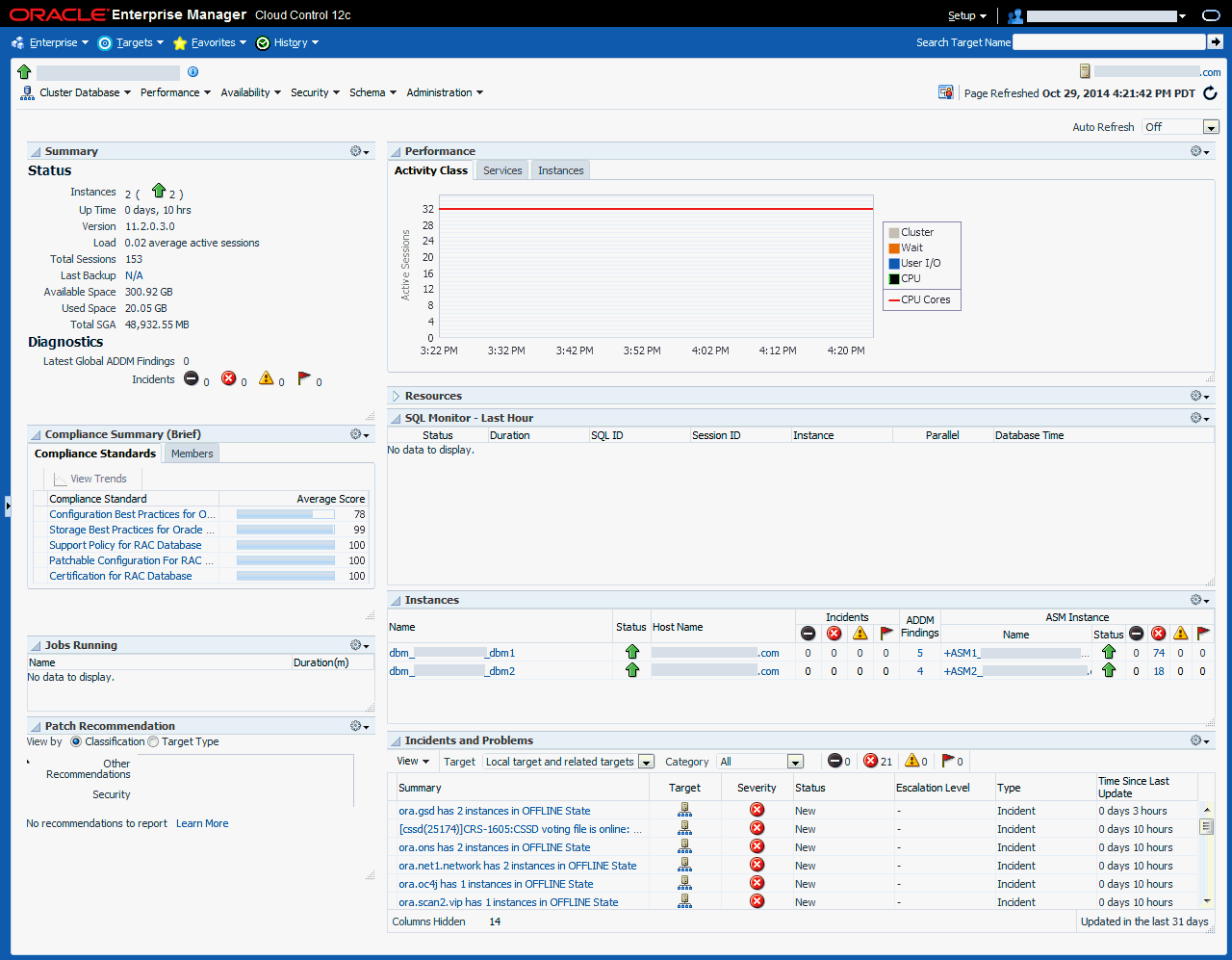Image resolution: width=1232 pixels, height=960 pixels.
Task: Click the page refresh circular arrow icon
Action: 1210,93
